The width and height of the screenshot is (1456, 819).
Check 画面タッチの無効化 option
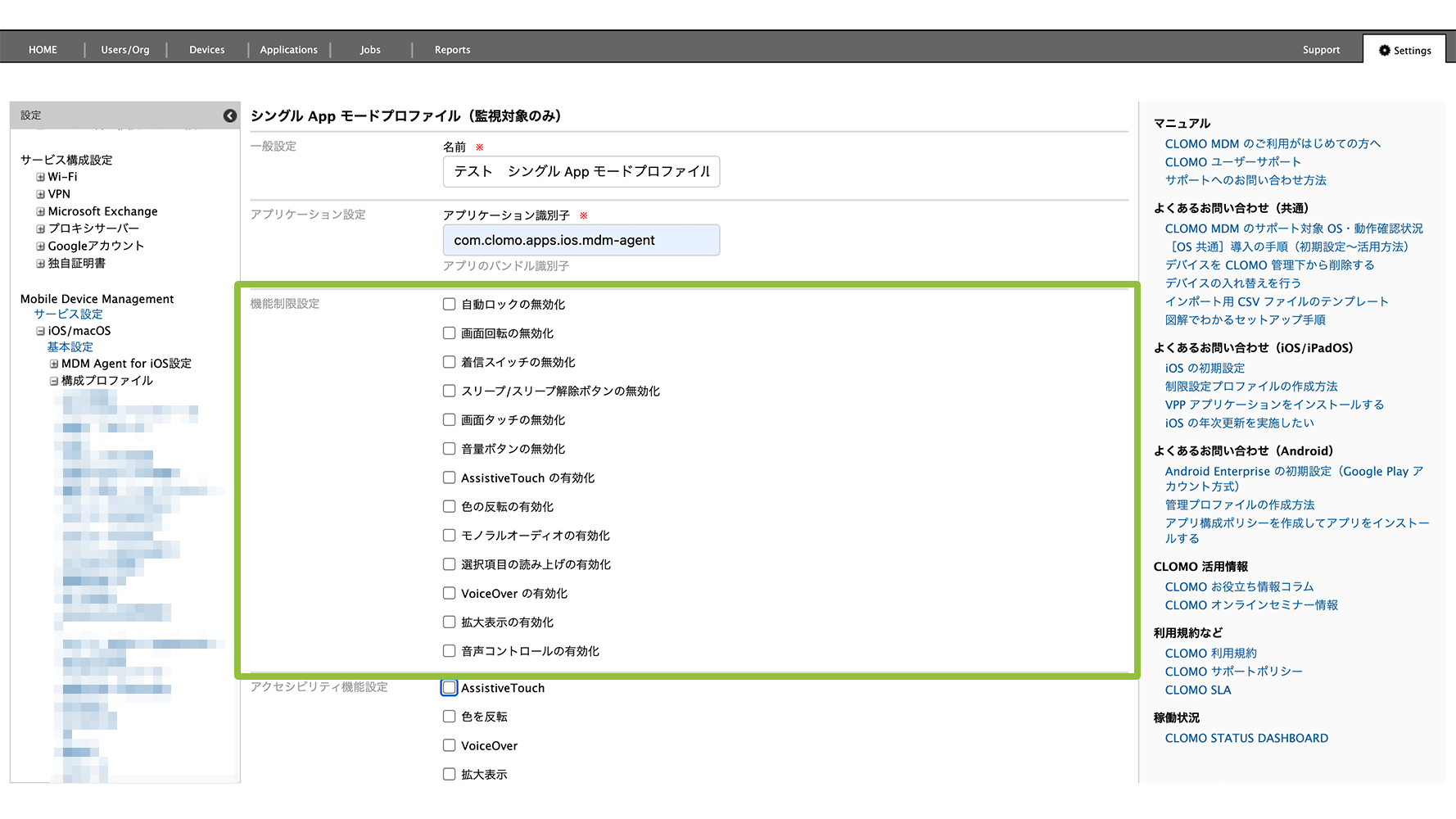tap(449, 419)
